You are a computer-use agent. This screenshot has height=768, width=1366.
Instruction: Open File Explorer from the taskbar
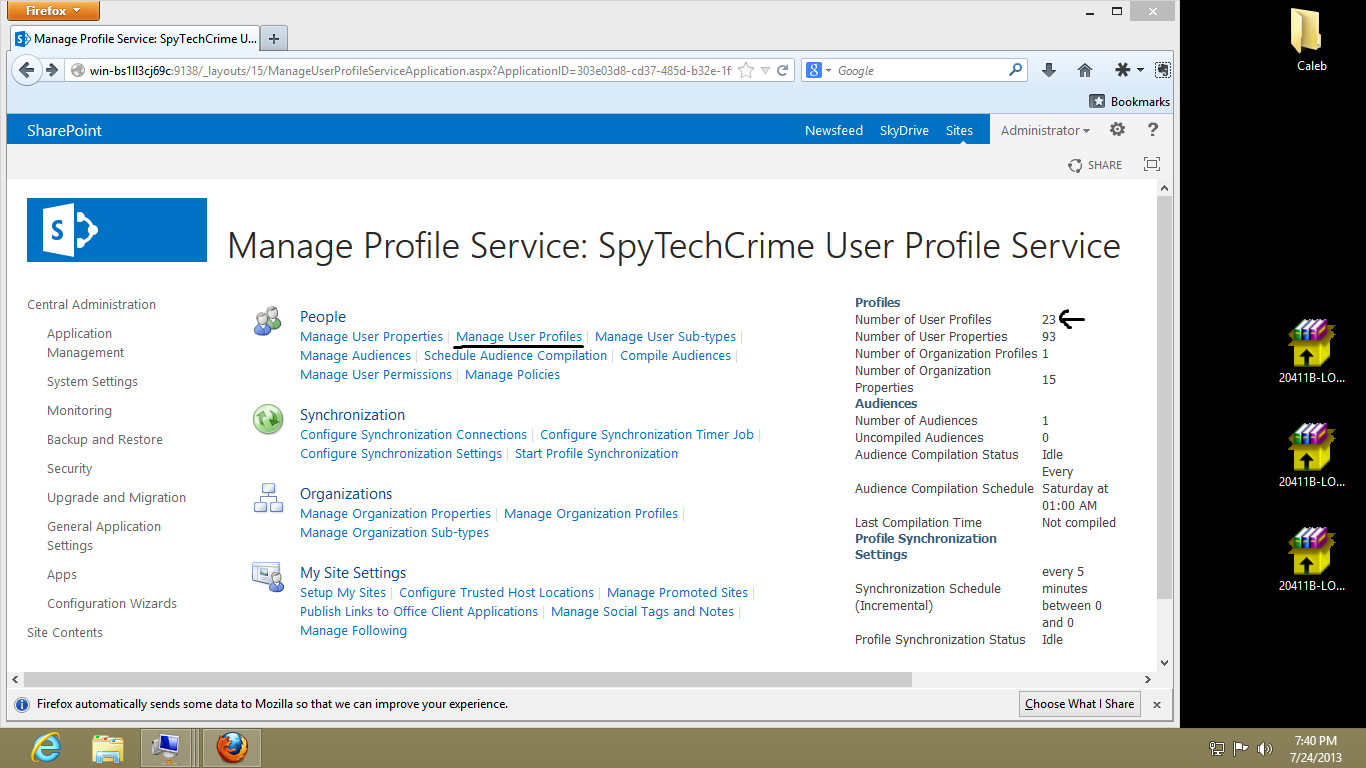tap(107, 747)
